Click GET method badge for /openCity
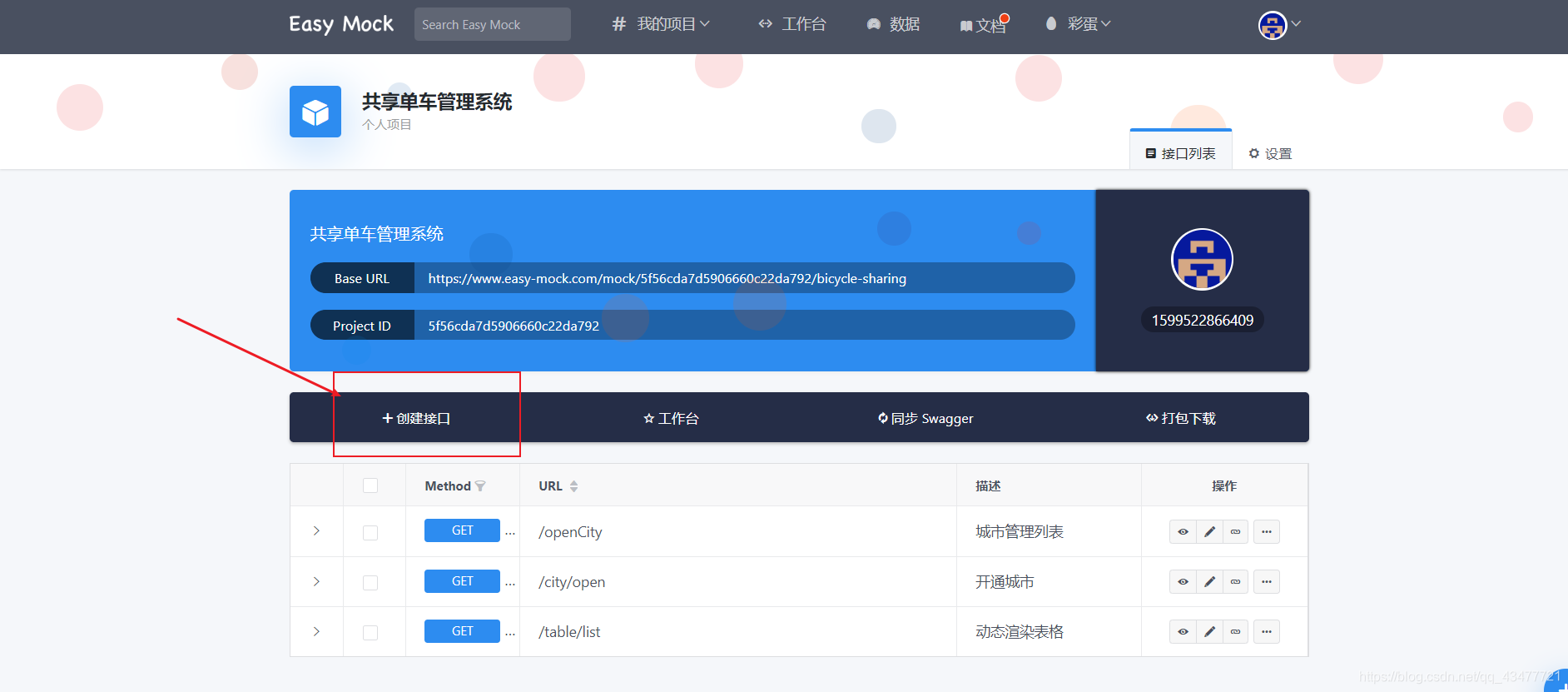 click(x=462, y=530)
